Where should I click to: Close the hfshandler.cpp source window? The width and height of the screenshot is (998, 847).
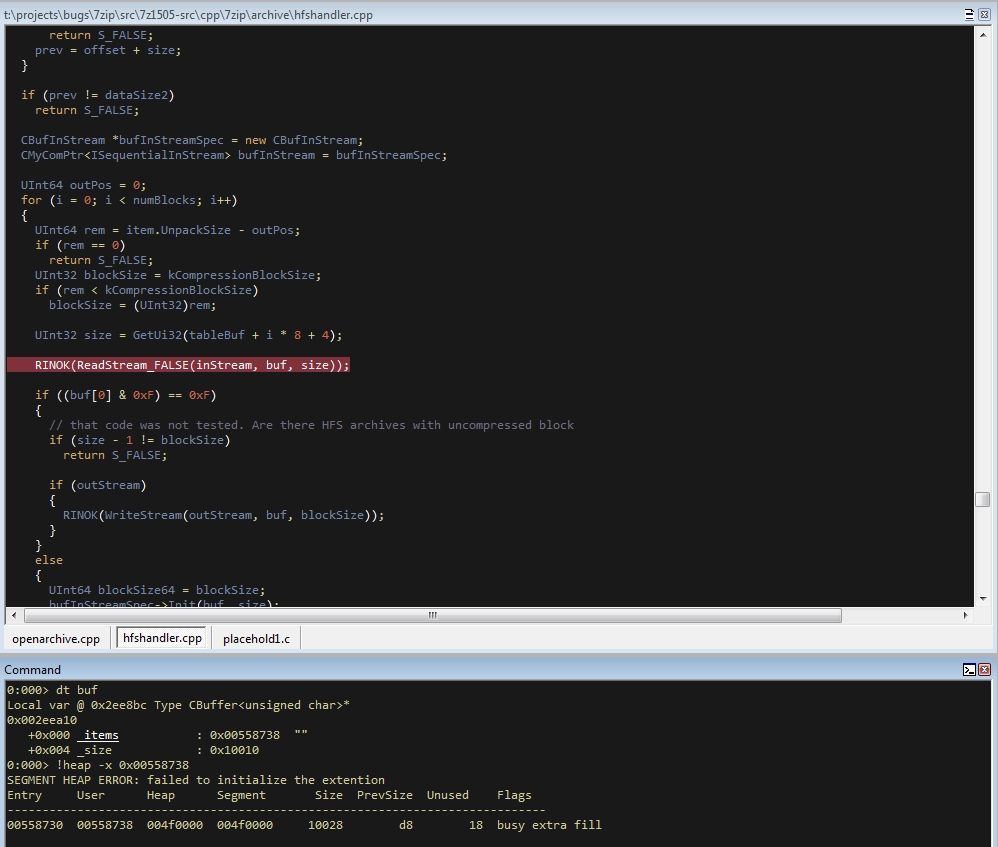[x=984, y=14]
